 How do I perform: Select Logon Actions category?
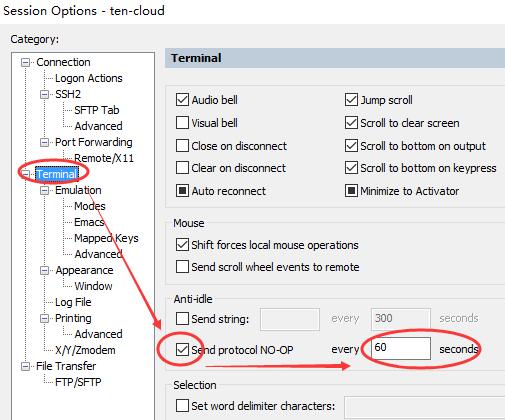tap(89, 78)
